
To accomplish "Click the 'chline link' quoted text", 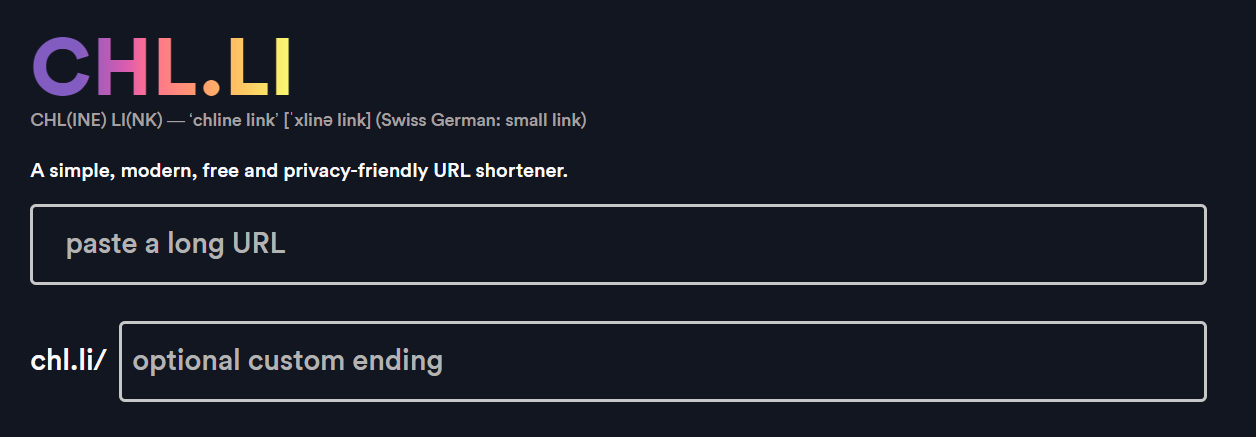I will click(x=233, y=120).
